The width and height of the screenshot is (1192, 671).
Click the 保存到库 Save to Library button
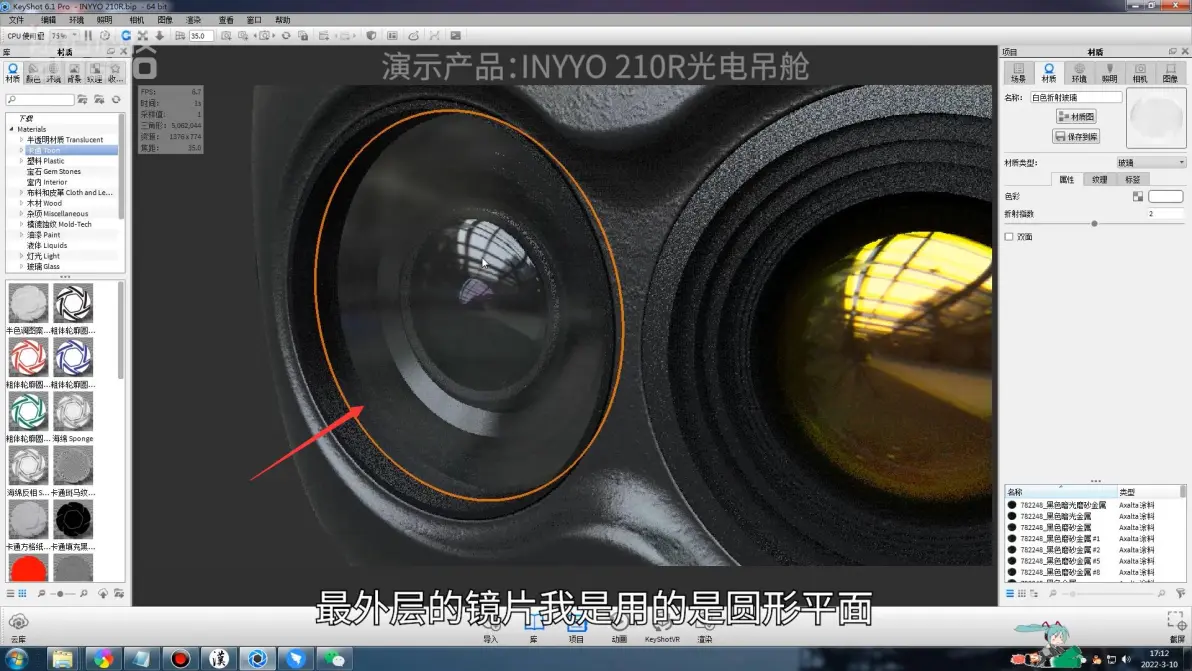click(1076, 136)
